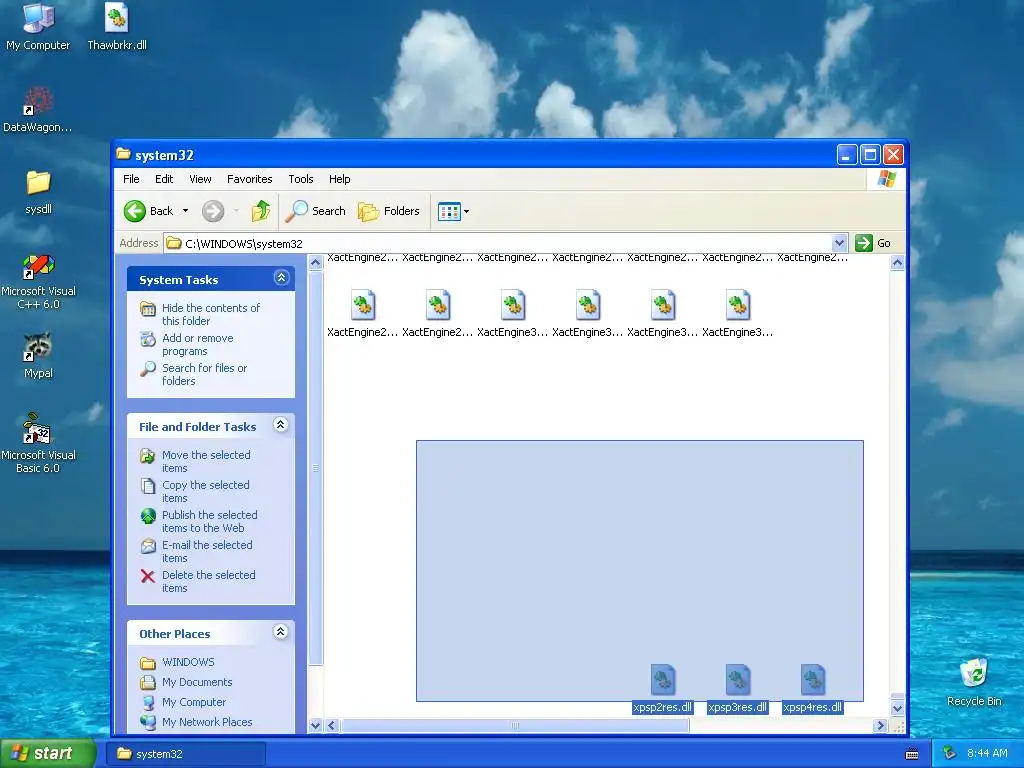Click file list horizontal scroll left arrow

point(332,726)
